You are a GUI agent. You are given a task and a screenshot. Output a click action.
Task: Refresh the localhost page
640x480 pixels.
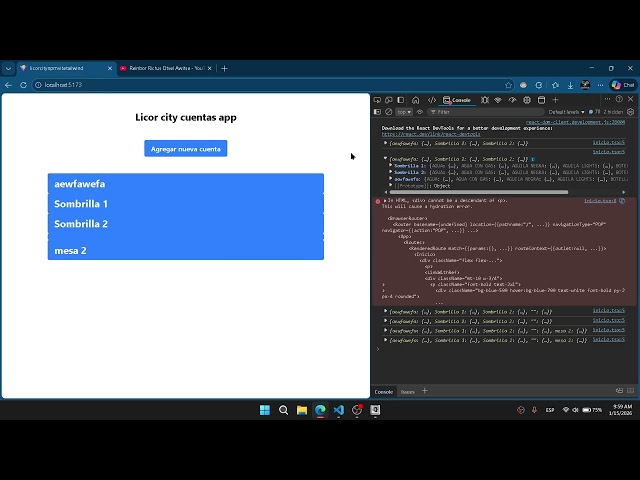point(23,85)
